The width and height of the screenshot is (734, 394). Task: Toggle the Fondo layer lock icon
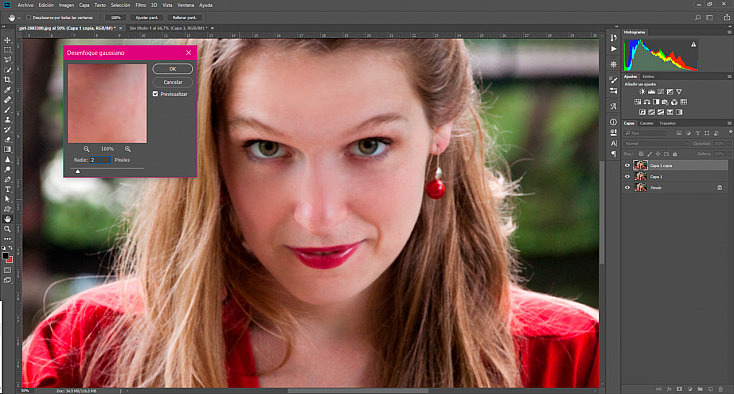pos(719,188)
